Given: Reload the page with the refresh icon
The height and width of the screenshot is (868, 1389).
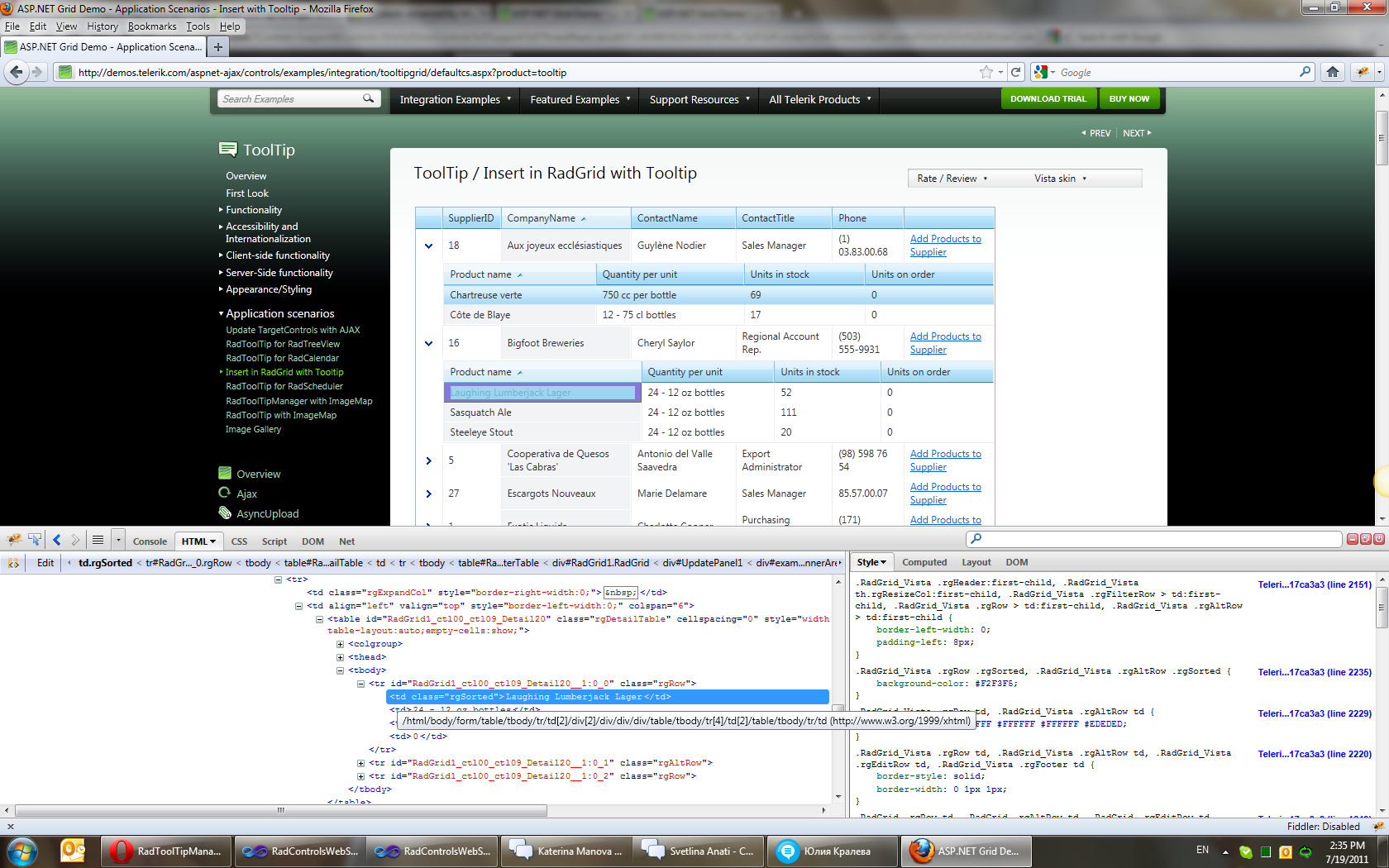Looking at the screenshot, I should click(1016, 72).
